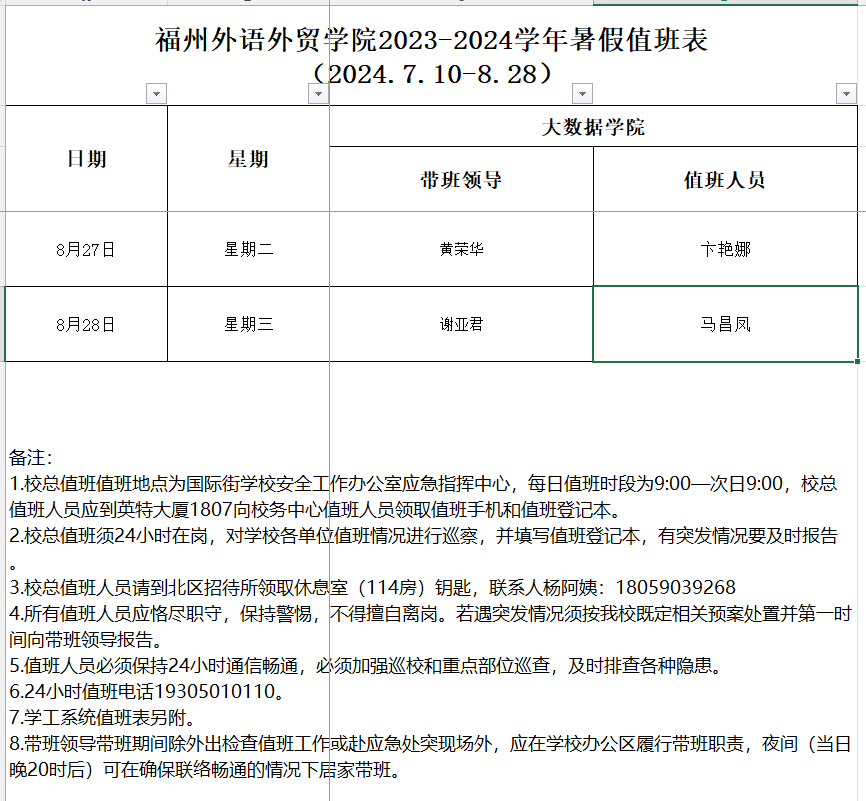Click the 备注 label text
Viewport: 866px width, 801px height.
tap(31, 458)
